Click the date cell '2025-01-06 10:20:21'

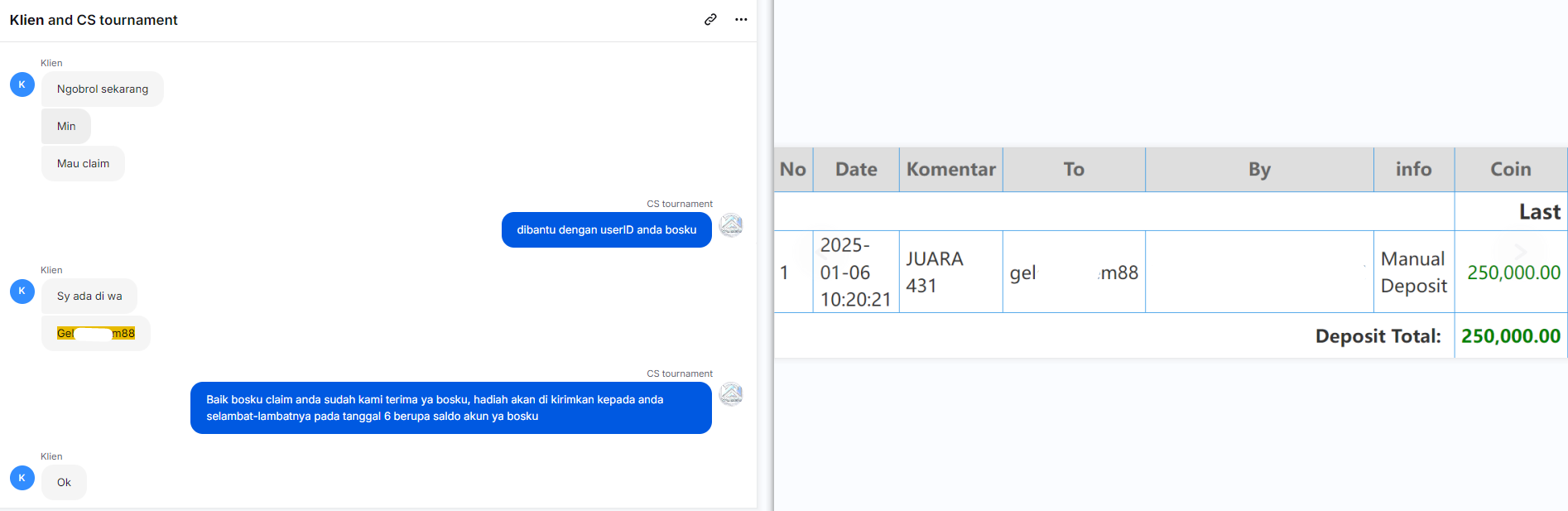coord(856,272)
